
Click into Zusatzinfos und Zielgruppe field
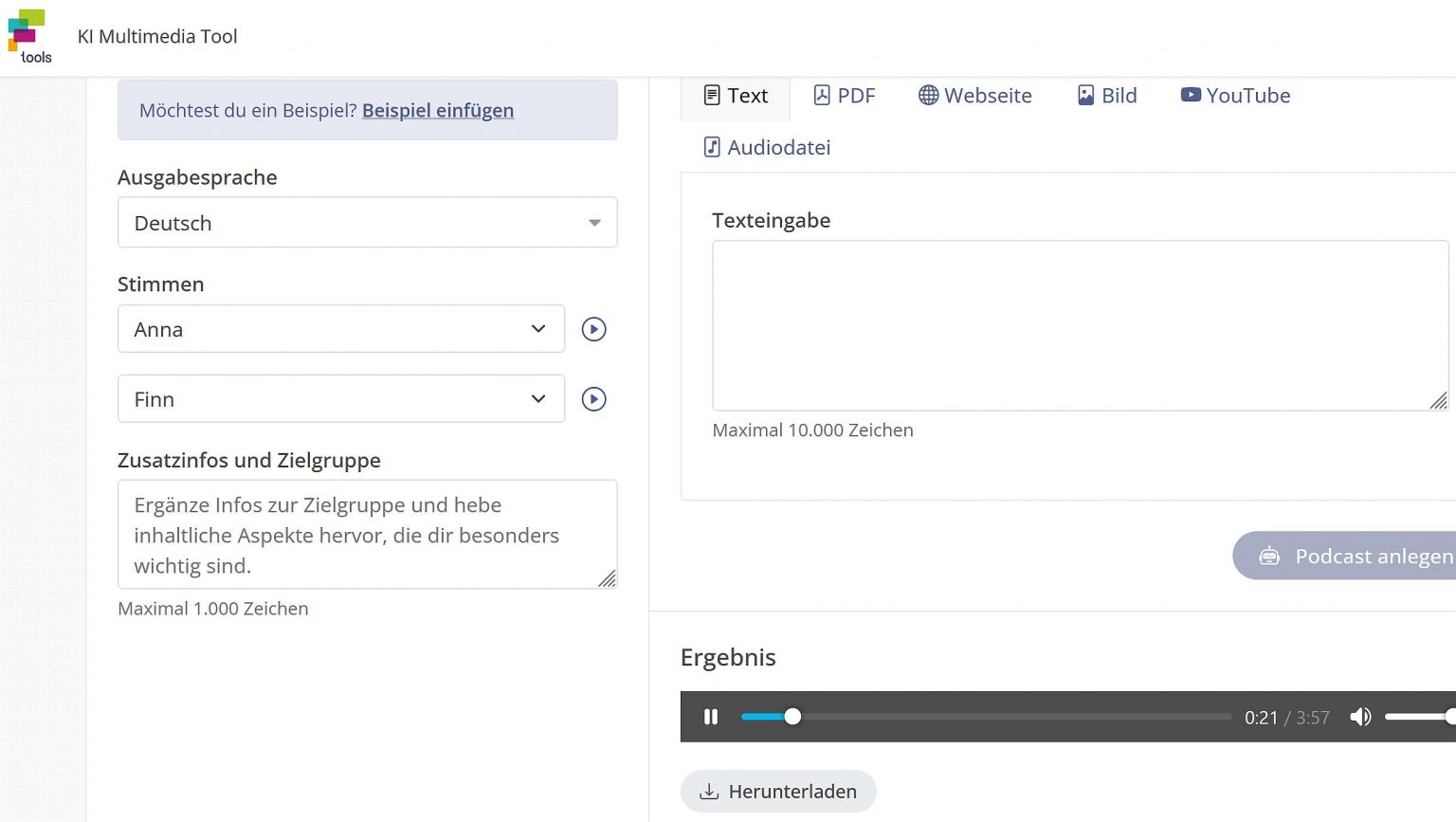point(367,534)
